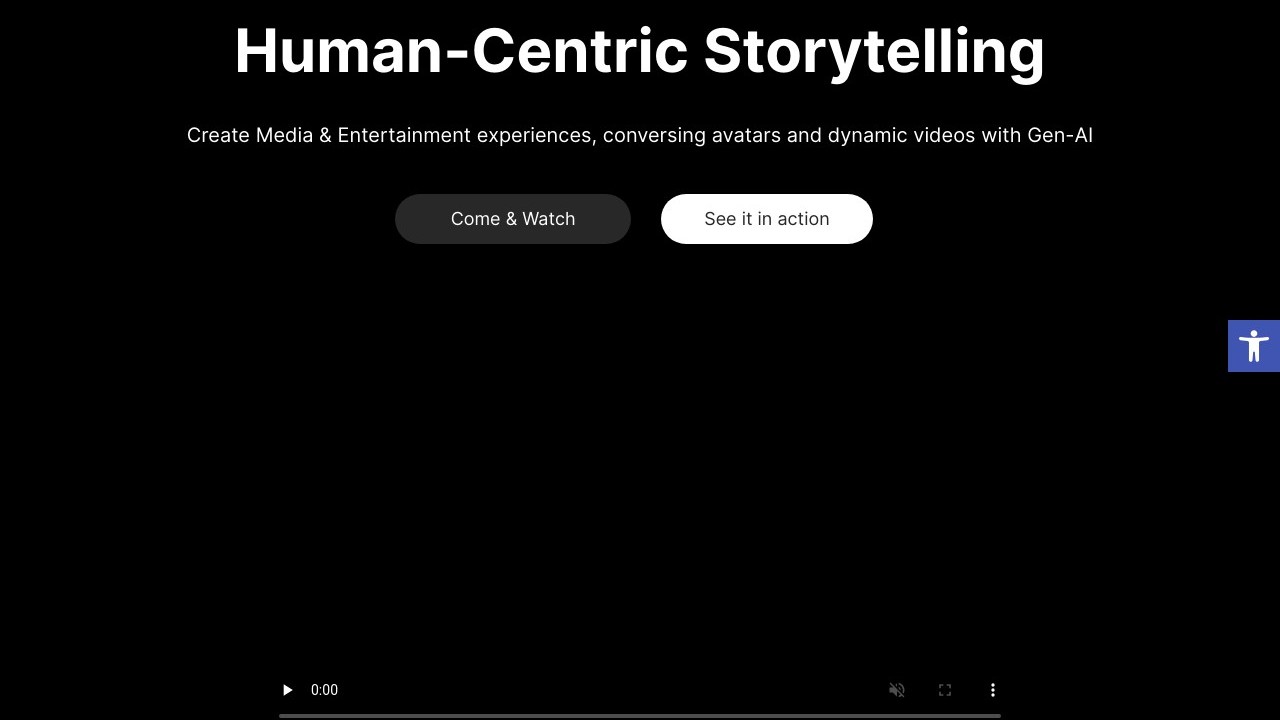Click the video progress bar
Screen dimensions: 1280x720
tap(640, 715)
